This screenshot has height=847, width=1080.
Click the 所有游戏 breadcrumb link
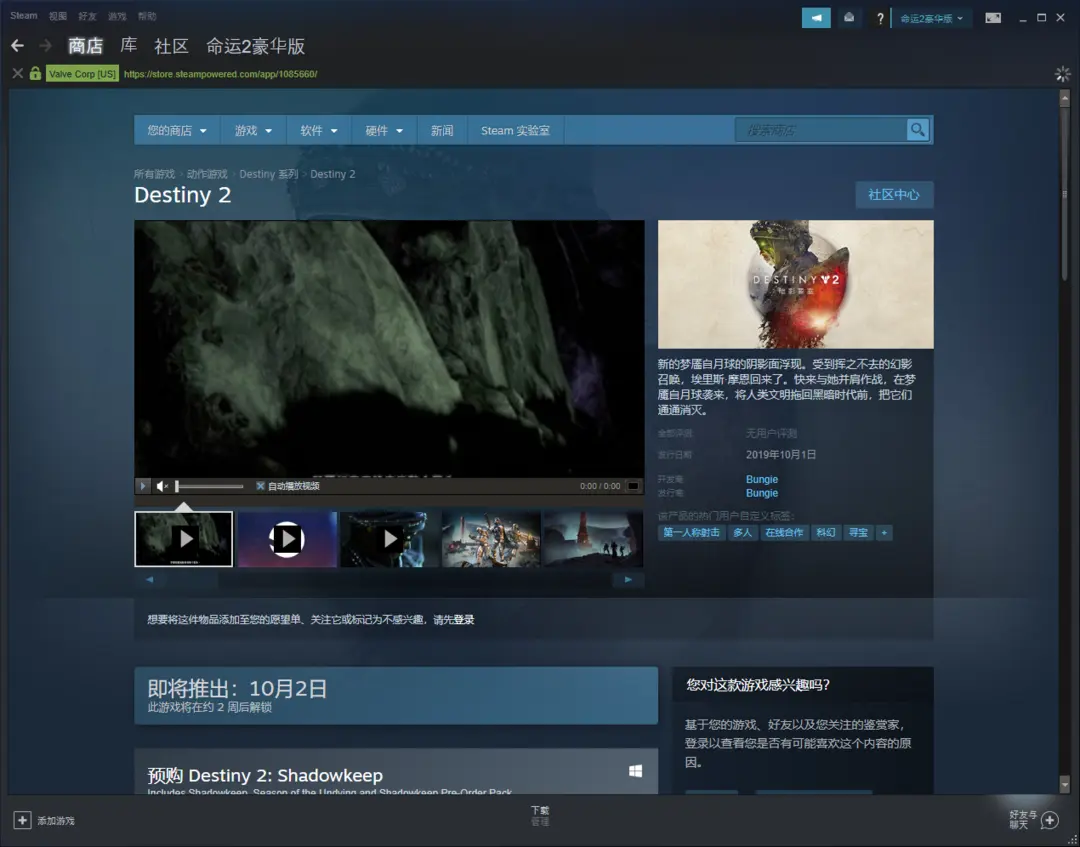(x=154, y=174)
